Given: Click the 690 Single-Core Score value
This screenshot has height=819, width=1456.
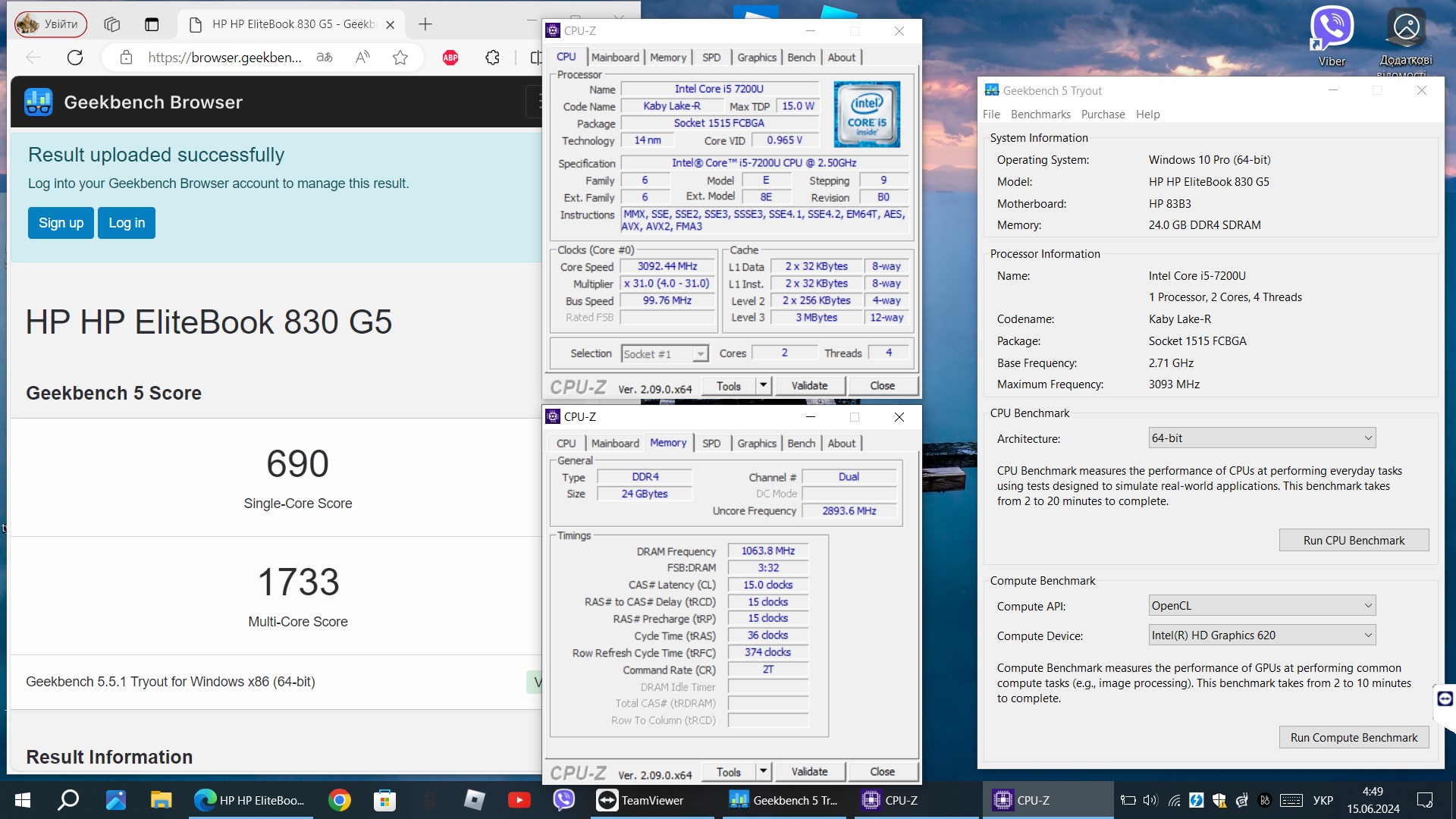Looking at the screenshot, I should tap(297, 463).
